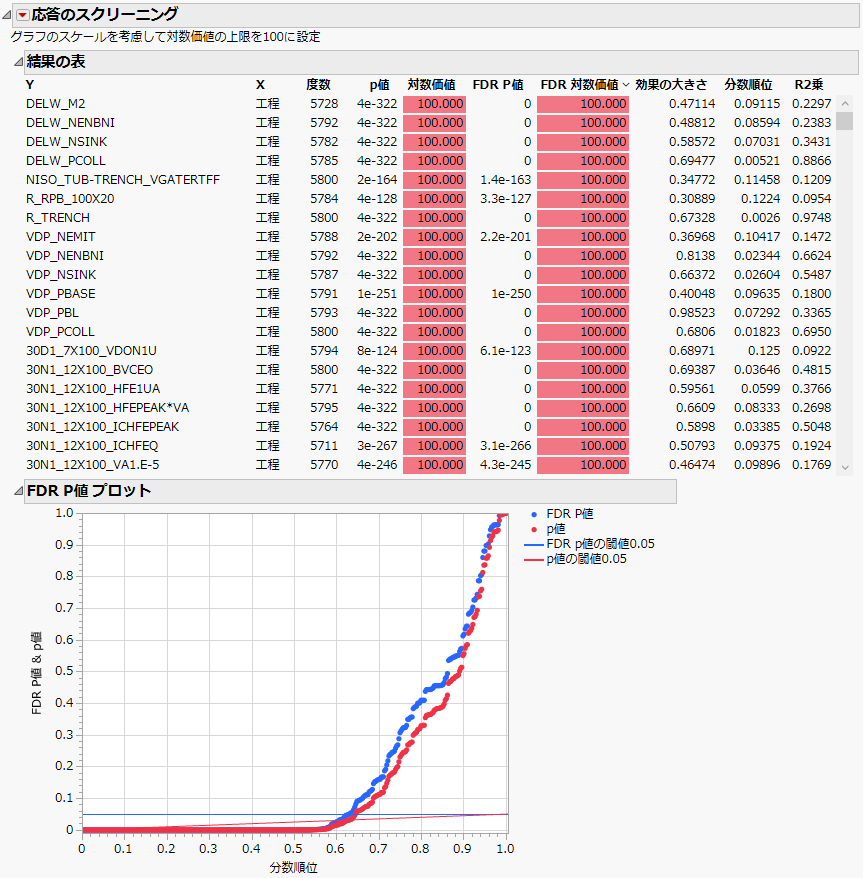Open the red triangle menu for 応答のスクリーニング
Viewport: 863px width, 878px height.
pos(25,15)
